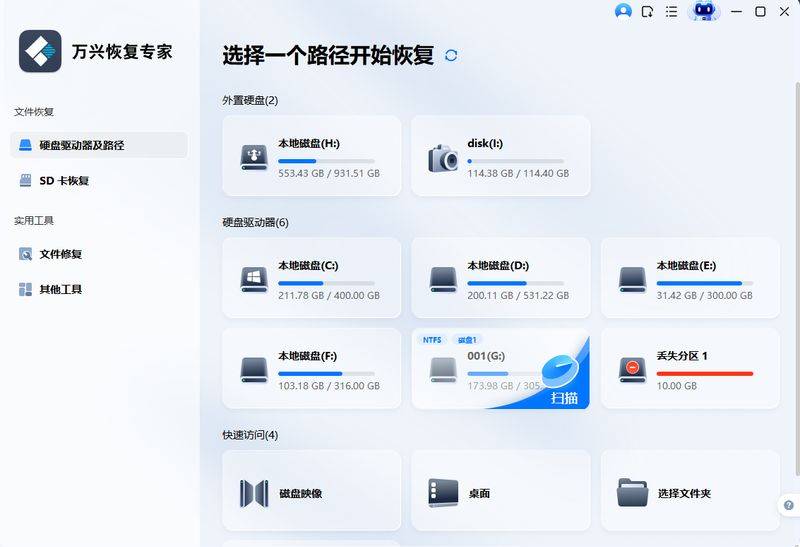The width and height of the screenshot is (800, 547).
Task: Click the lost partition red drive icon
Action: [x=632, y=369]
